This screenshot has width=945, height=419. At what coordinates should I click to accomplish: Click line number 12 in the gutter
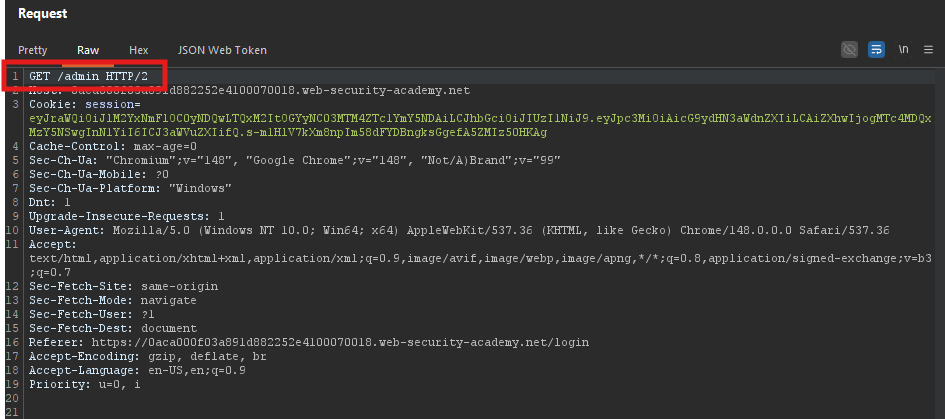tap(13, 286)
